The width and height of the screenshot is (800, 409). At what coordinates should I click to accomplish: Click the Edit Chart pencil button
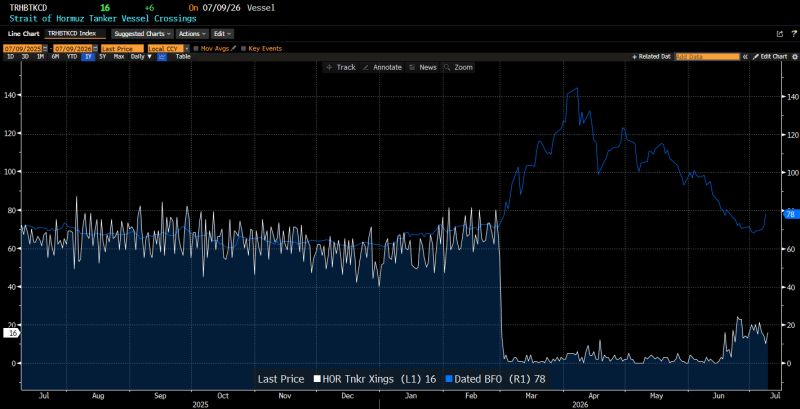point(770,57)
